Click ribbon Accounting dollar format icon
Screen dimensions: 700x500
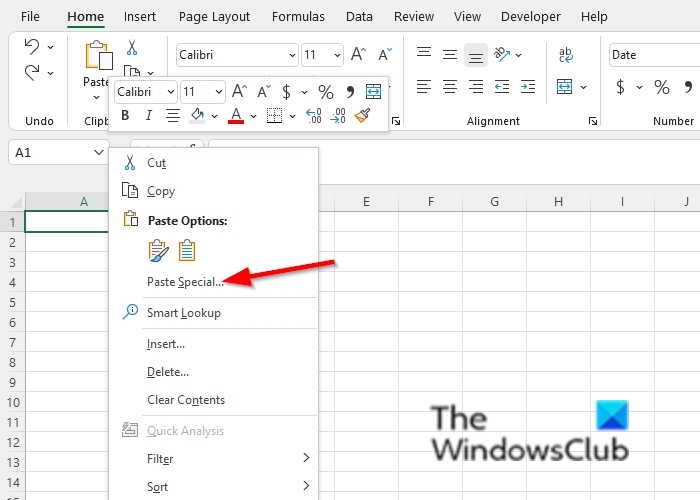click(620, 87)
